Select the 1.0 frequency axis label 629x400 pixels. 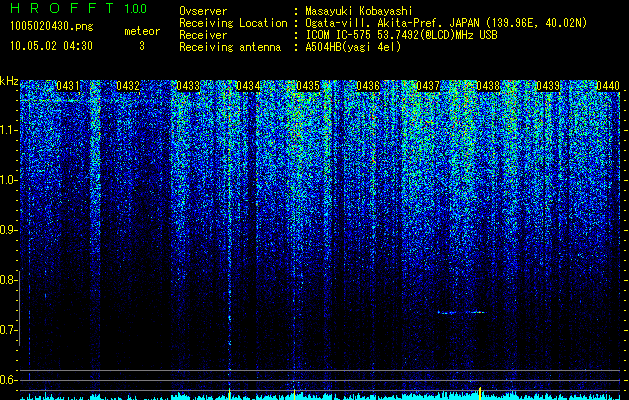pyautogui.click(x=8, y=180)
